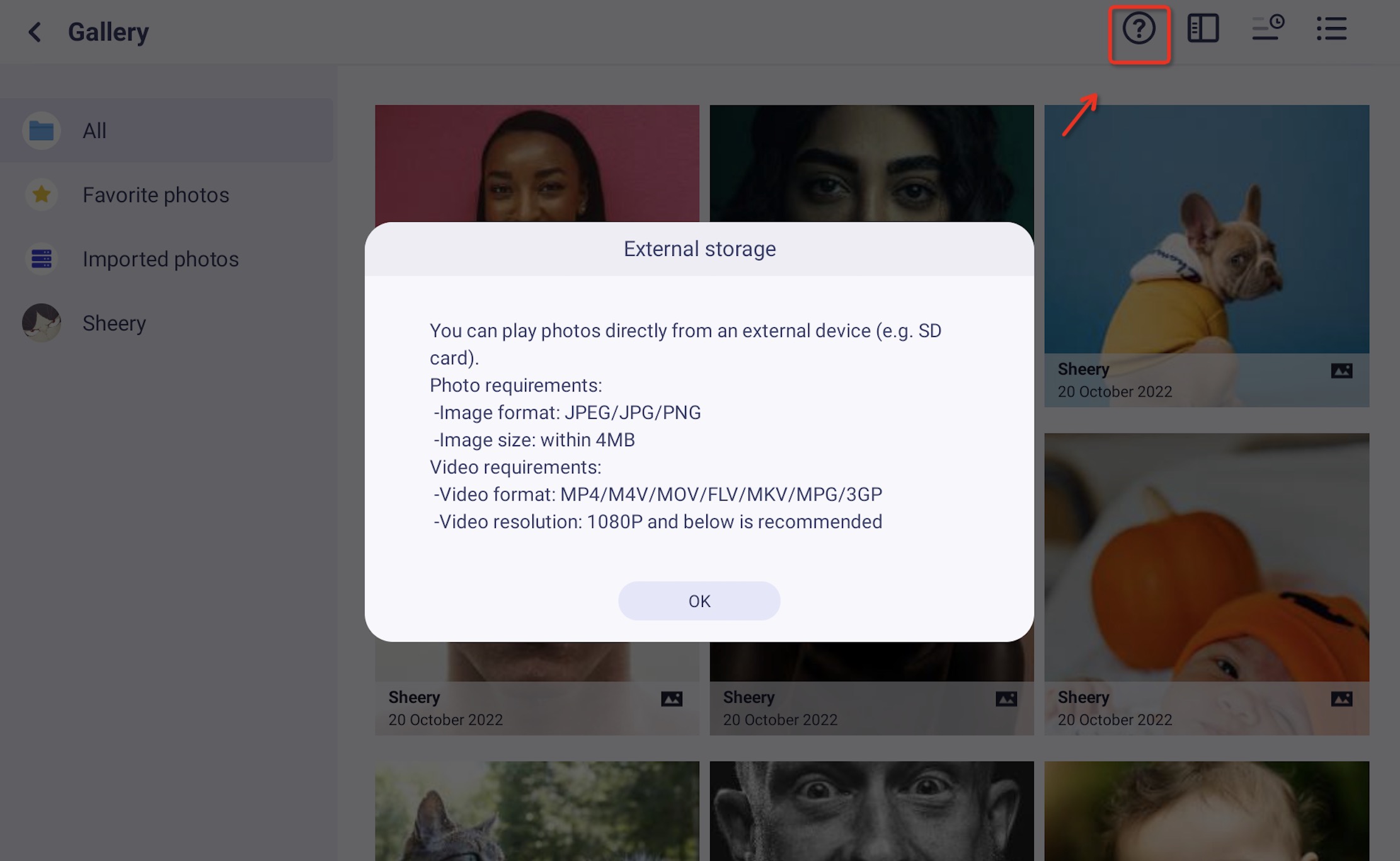Click the image badge on the puppy photo

pyautogui.click(x=1341, y=371)
